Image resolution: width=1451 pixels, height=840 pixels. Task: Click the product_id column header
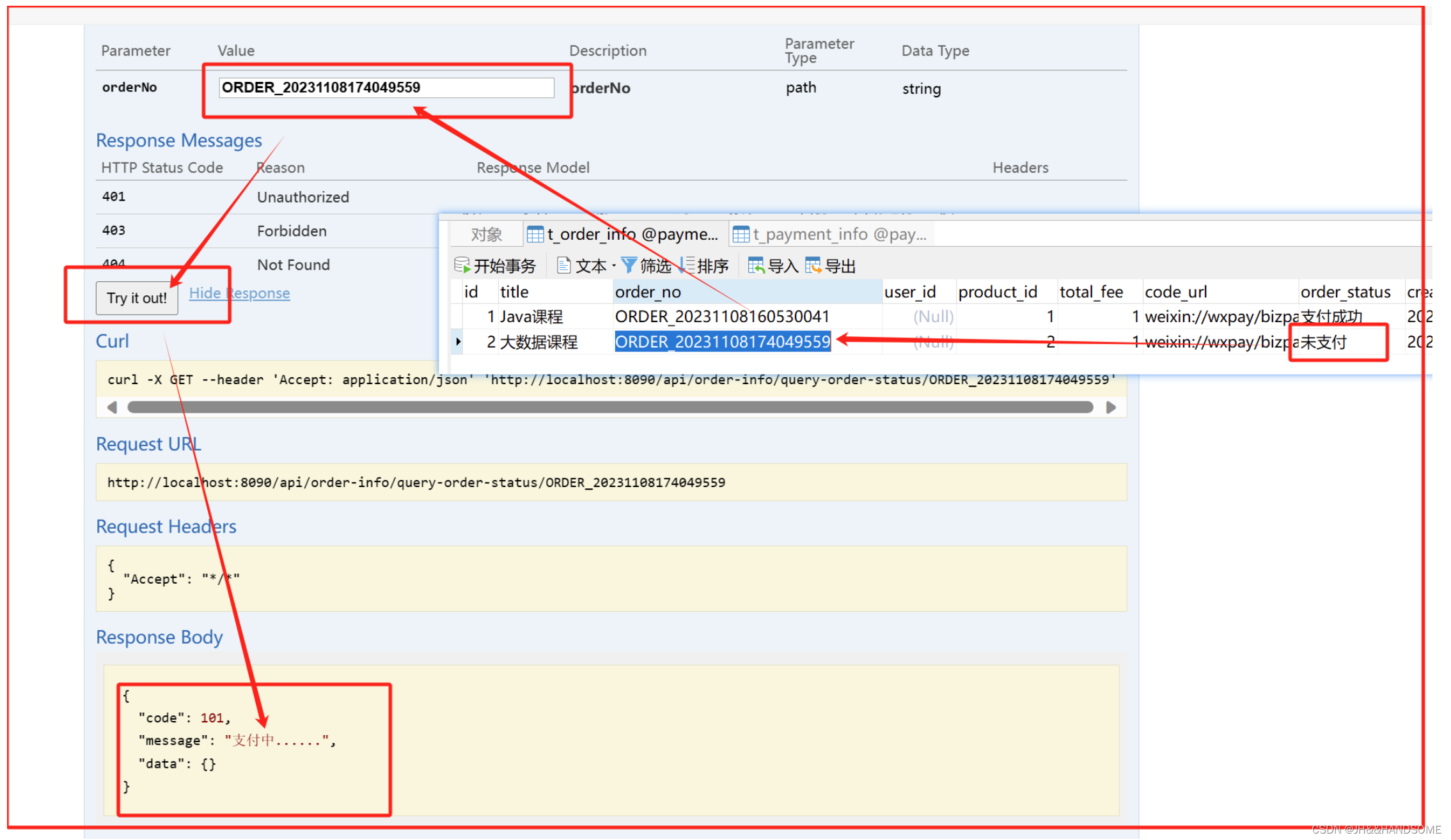pos(1006,292)
